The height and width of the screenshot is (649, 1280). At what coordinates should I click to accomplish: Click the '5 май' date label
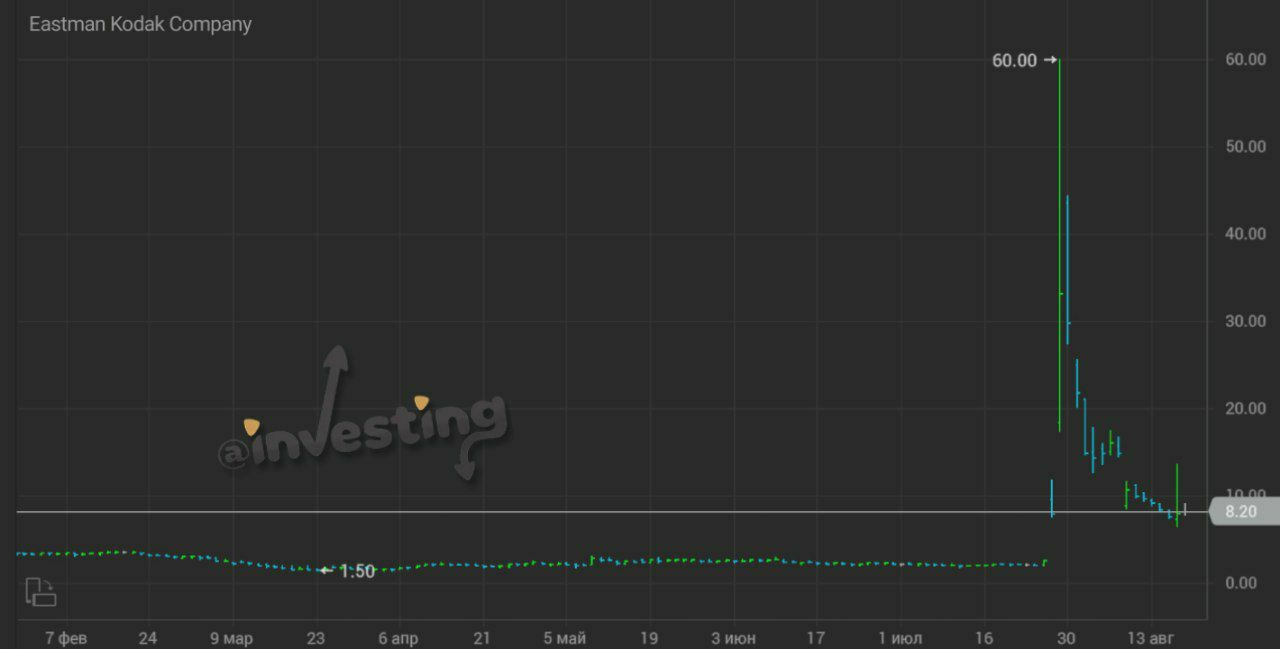tap(565, 638)
